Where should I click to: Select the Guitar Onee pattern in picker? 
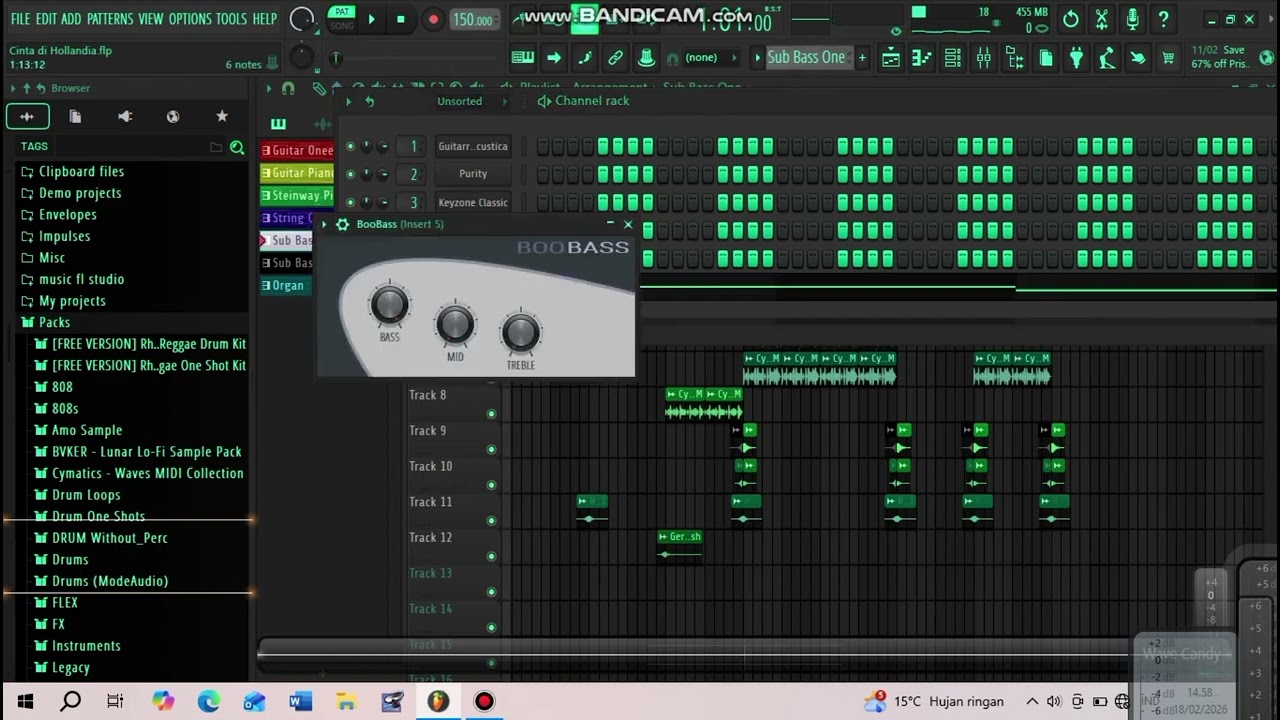pyautogui.click(x=297, y=150)
